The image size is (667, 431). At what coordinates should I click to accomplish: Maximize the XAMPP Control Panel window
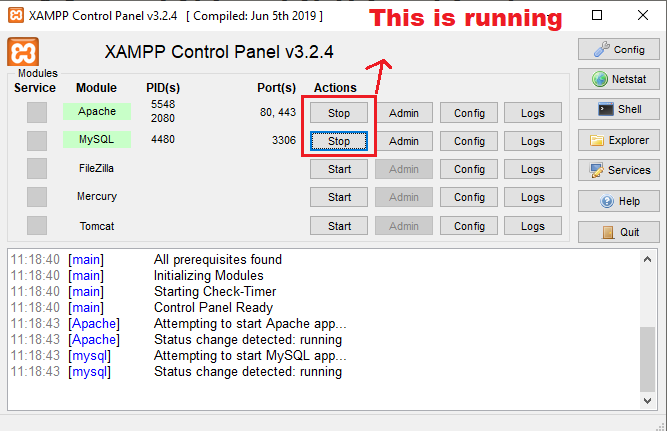coord(597,15)
